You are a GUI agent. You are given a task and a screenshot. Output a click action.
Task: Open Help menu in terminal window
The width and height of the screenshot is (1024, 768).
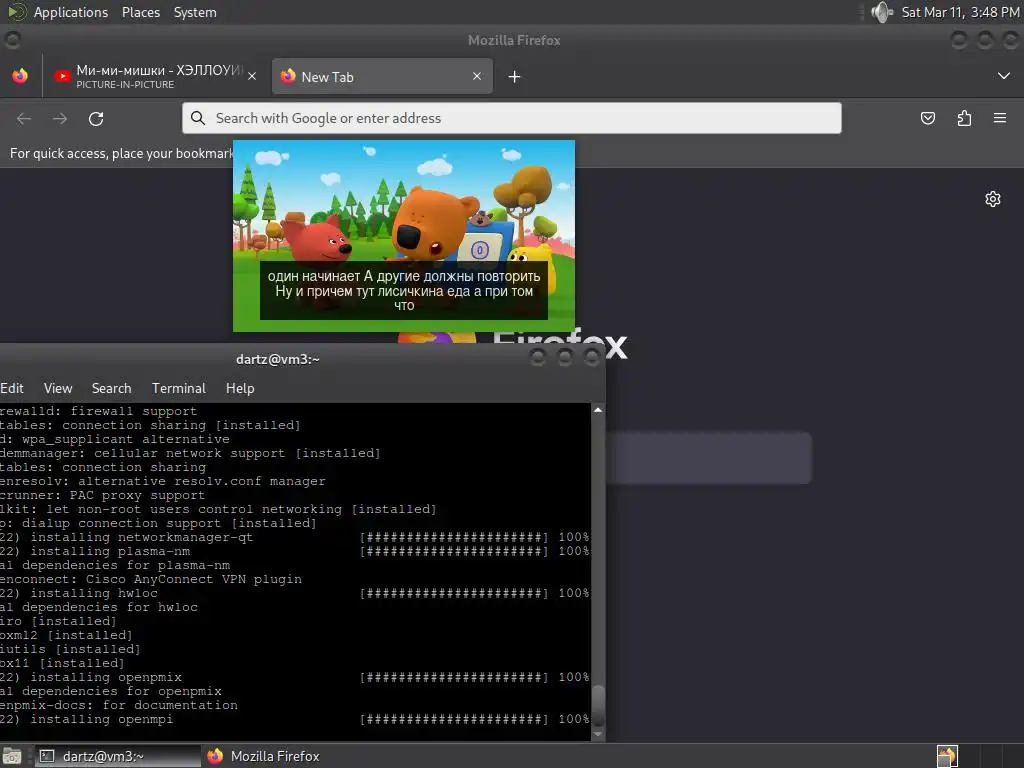(x=240, y=388)
